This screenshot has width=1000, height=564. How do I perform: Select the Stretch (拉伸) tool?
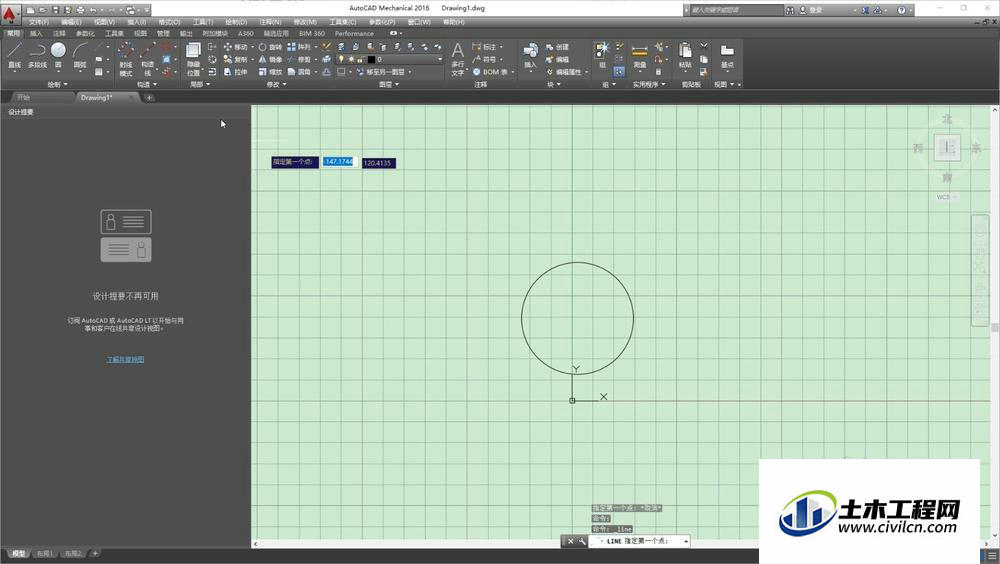pos(236,72)
